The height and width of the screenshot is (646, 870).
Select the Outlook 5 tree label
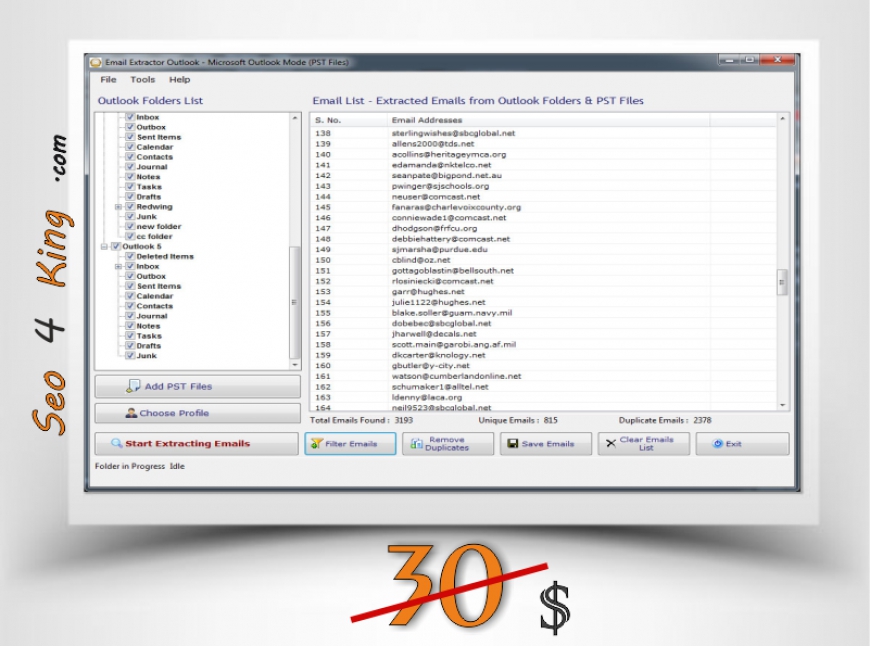[142, 246]
